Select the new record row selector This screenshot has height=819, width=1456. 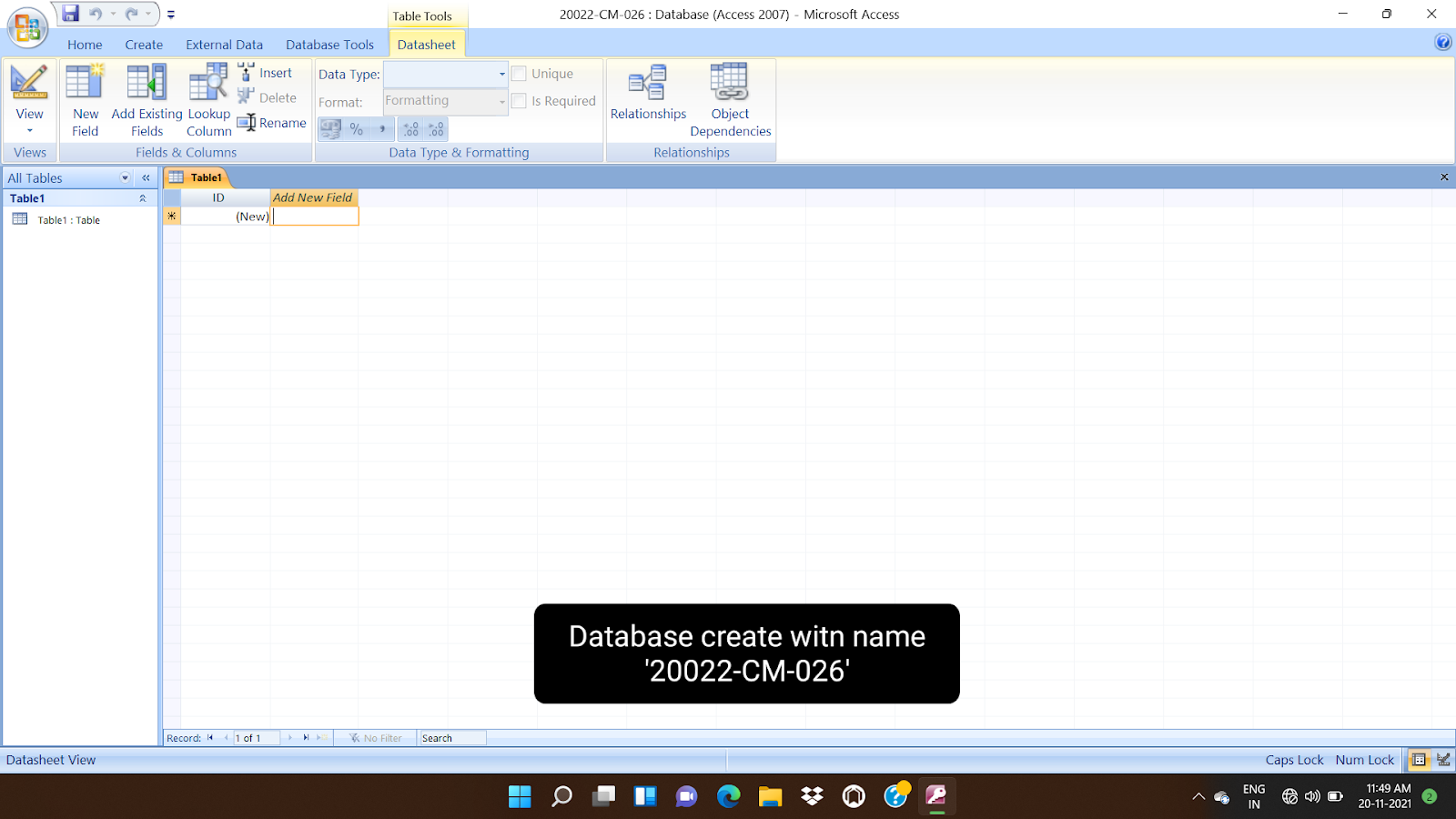coord(172,217)
